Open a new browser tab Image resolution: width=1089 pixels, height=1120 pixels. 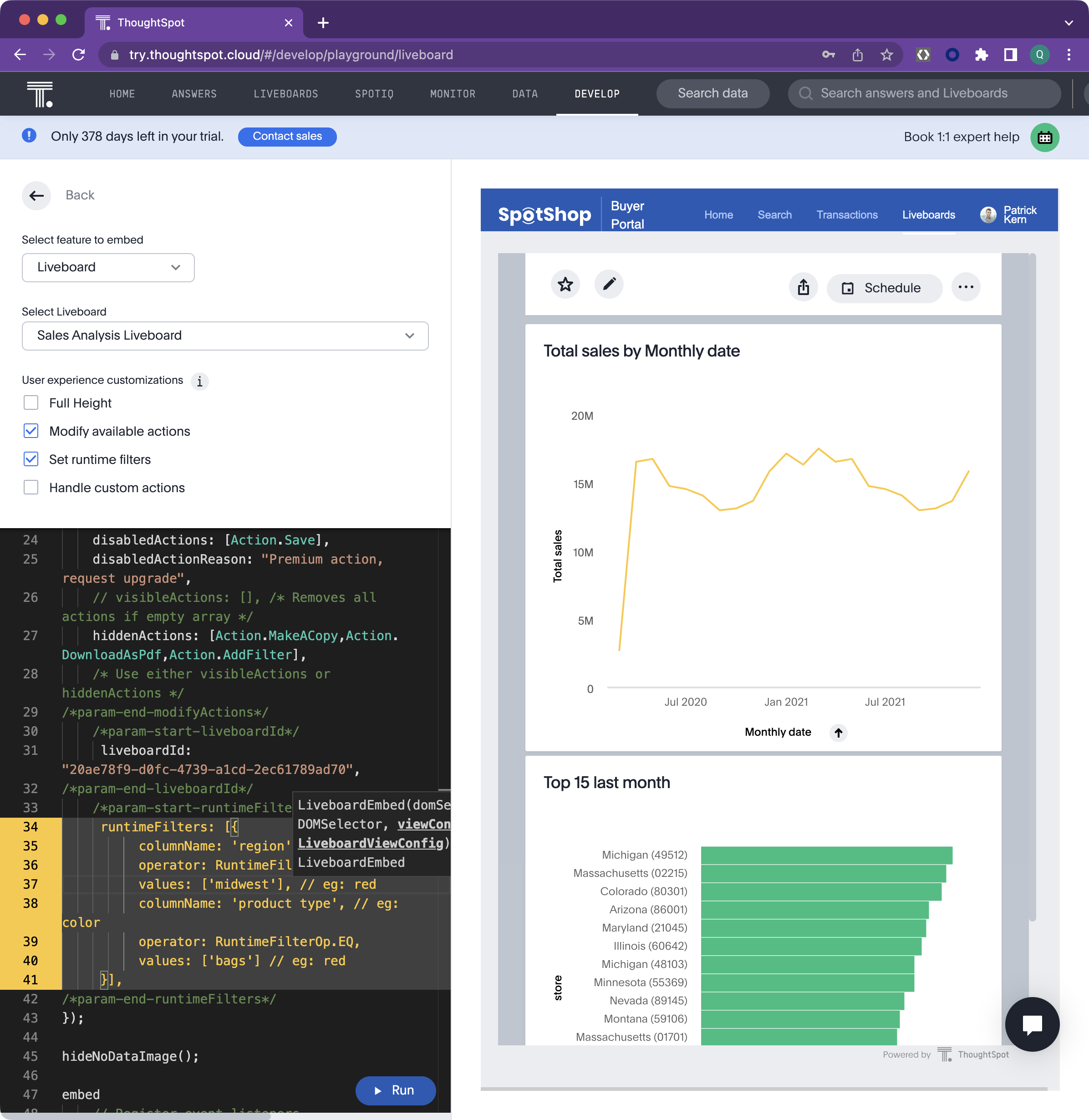click(323, 22)
